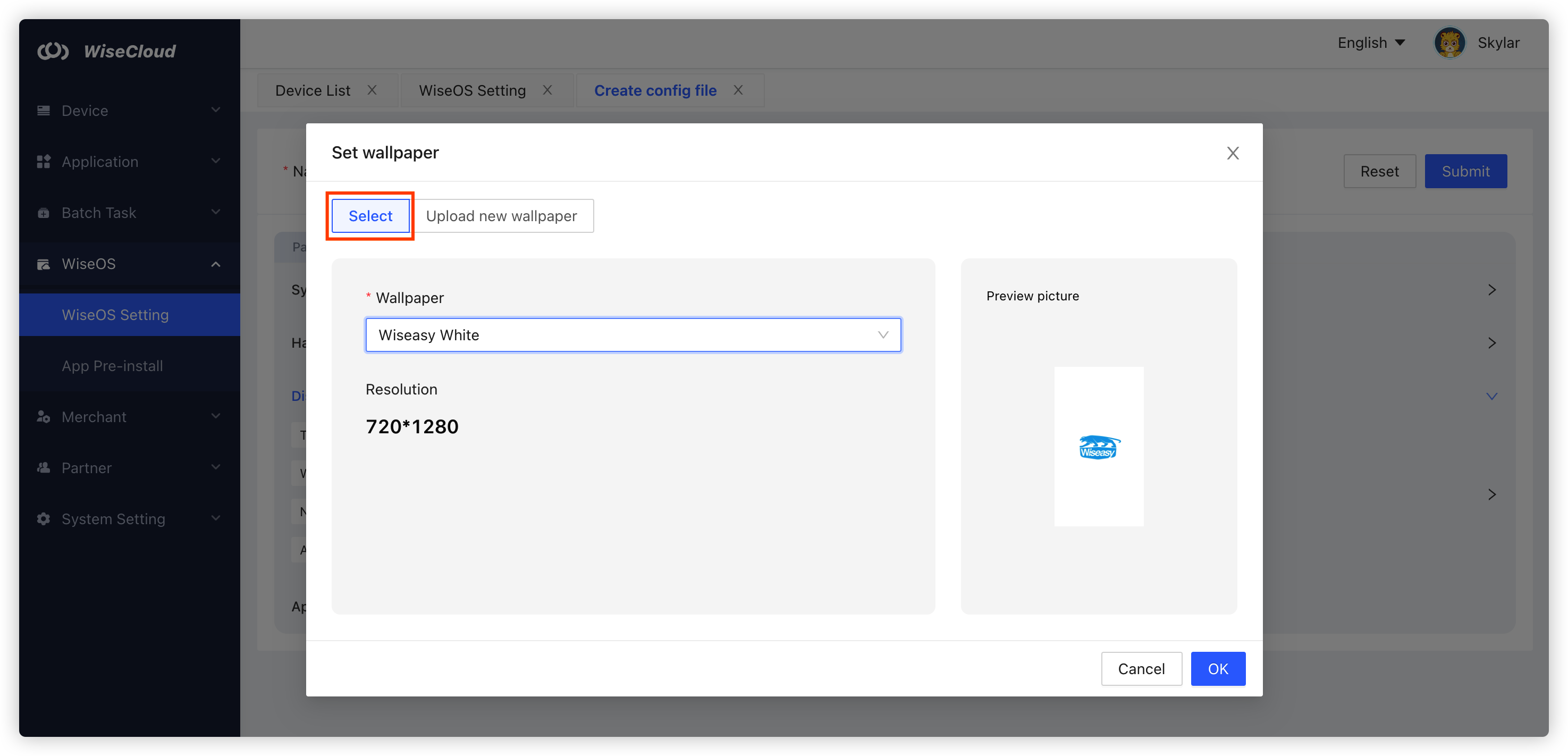Click the Reset button
Image resolution: width=1568 pixels, height=756 pixels.
coord(1379,171)
